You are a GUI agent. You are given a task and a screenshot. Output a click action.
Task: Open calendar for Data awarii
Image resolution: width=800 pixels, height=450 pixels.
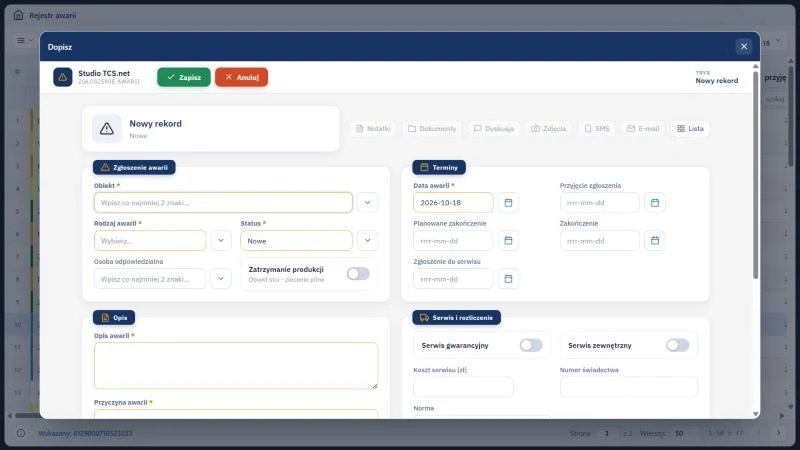pos(508,203)
